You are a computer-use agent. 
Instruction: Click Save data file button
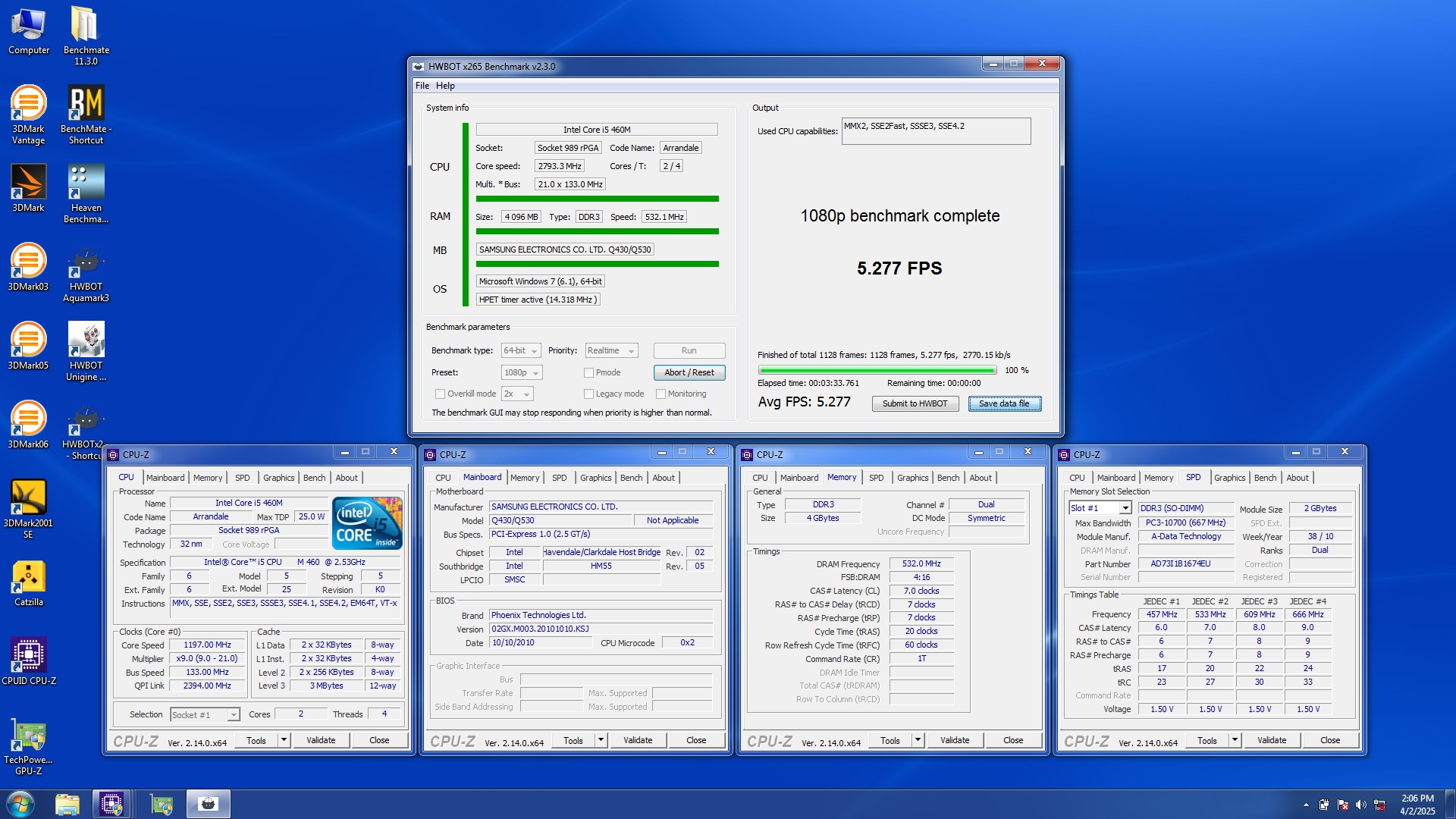pyautogui.click(x=1004, y=403)
